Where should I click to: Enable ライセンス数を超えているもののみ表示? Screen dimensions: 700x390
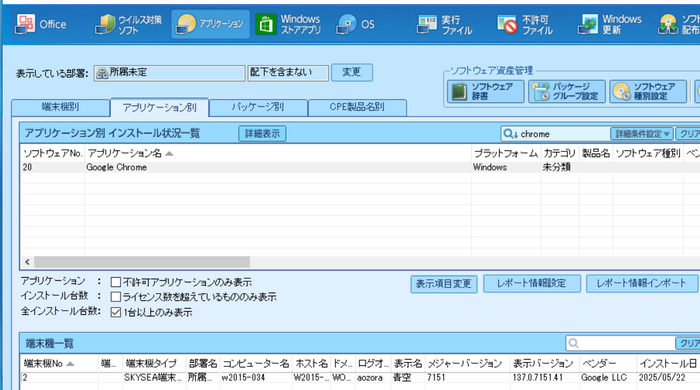tap(116, 297)
